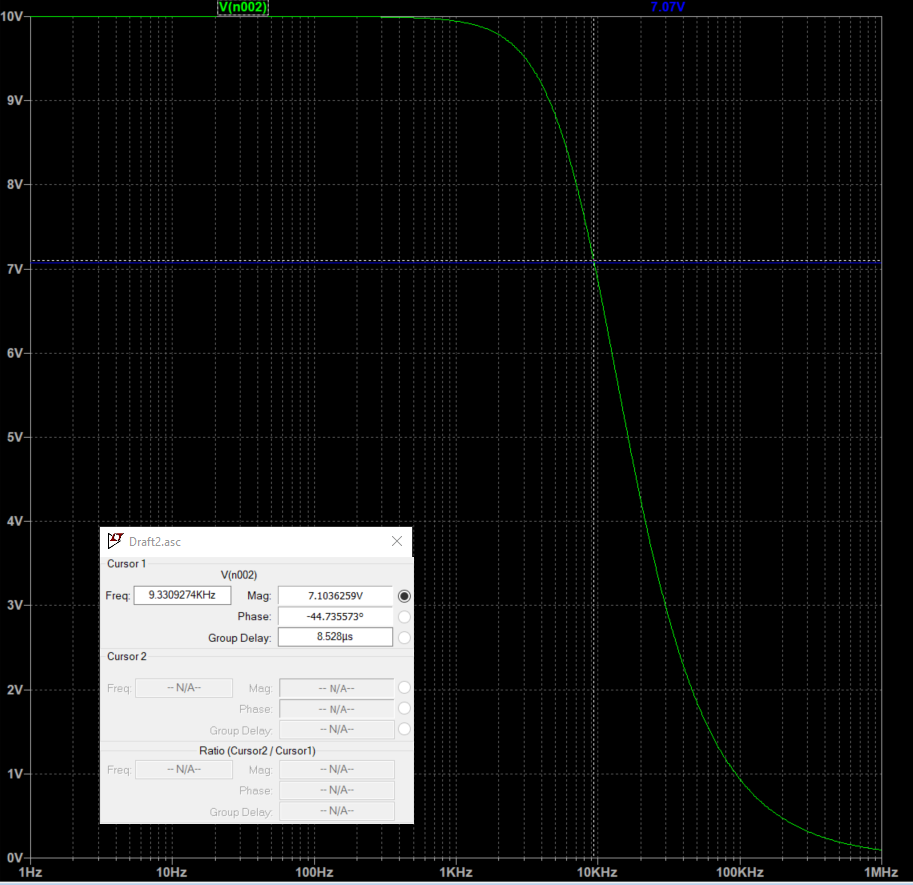Image resolution: width=913 pixels, height=885 pixels.
Task: Select the Cursor 2 Phase radio button
Action: 404,708
